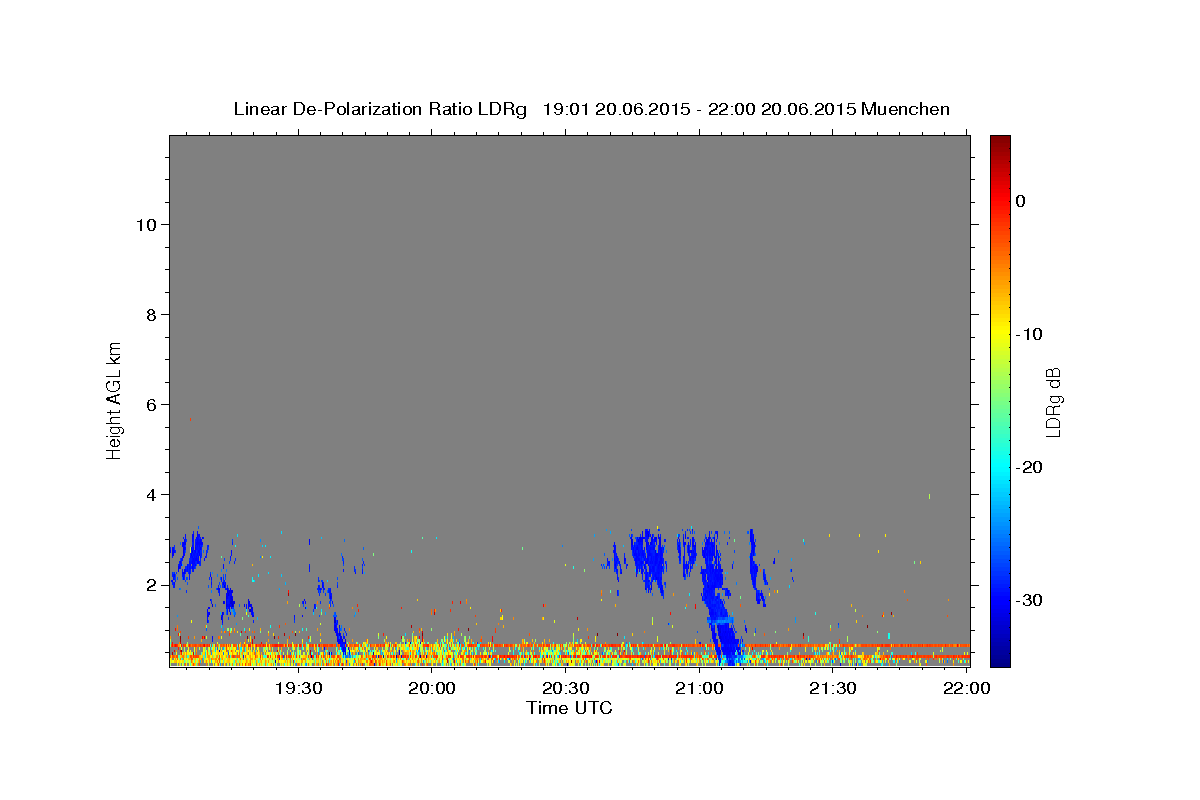Image resolution: width=1200 pixels, height=800 pixels.
Task: Click the dark blue bottom of the colorbar
Action: [x=1000, y=655]
